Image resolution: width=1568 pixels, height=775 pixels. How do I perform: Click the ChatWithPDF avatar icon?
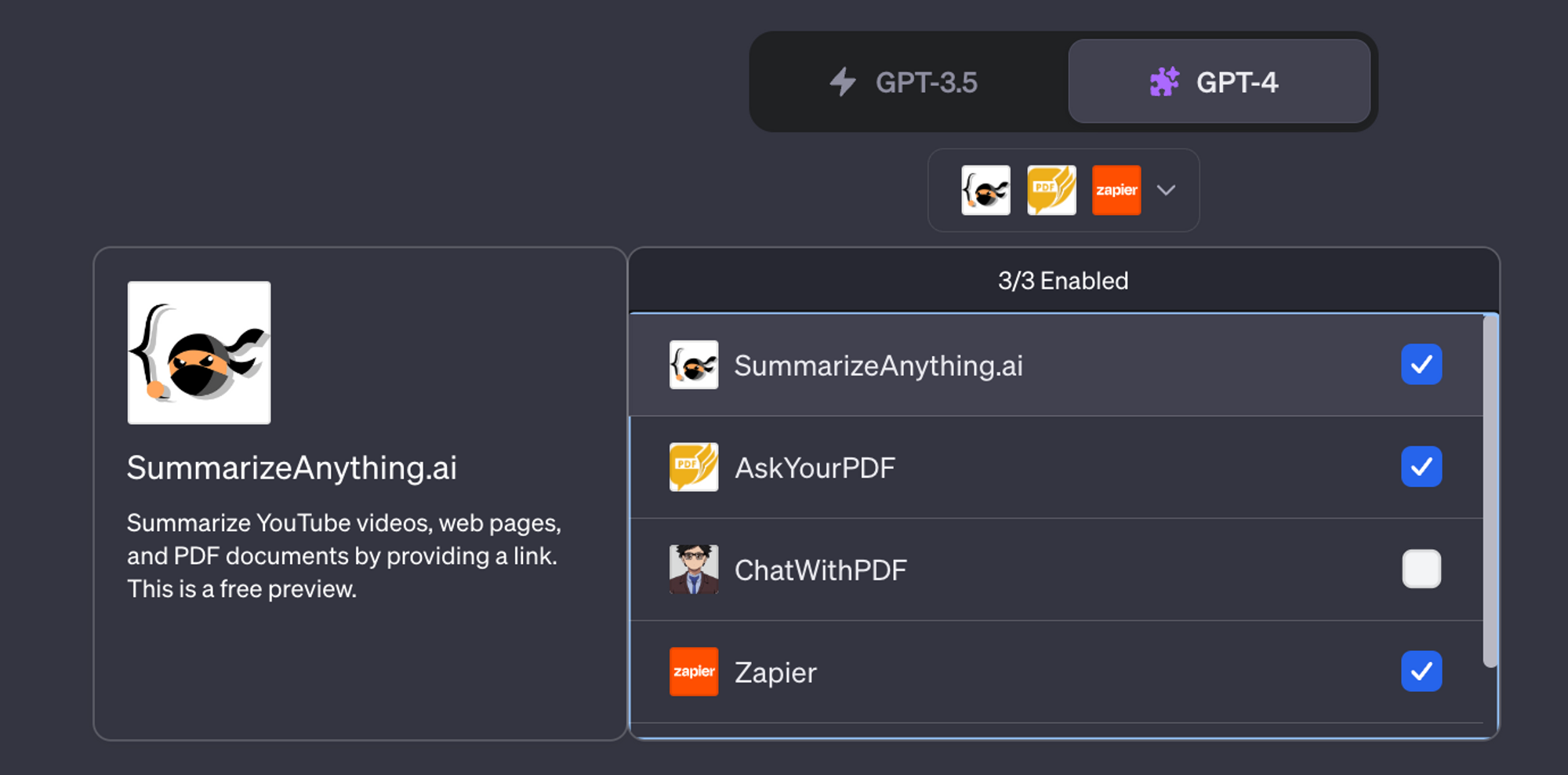[x=693, y=569]
